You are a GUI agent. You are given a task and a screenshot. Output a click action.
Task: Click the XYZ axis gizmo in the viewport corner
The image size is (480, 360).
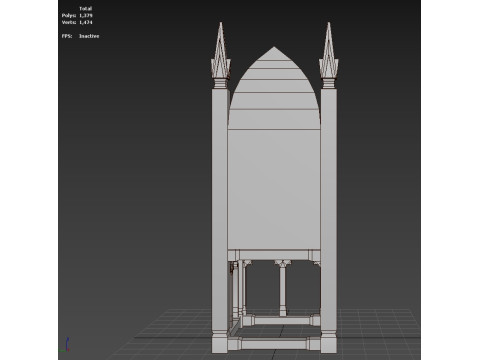(x=65, y=345)
